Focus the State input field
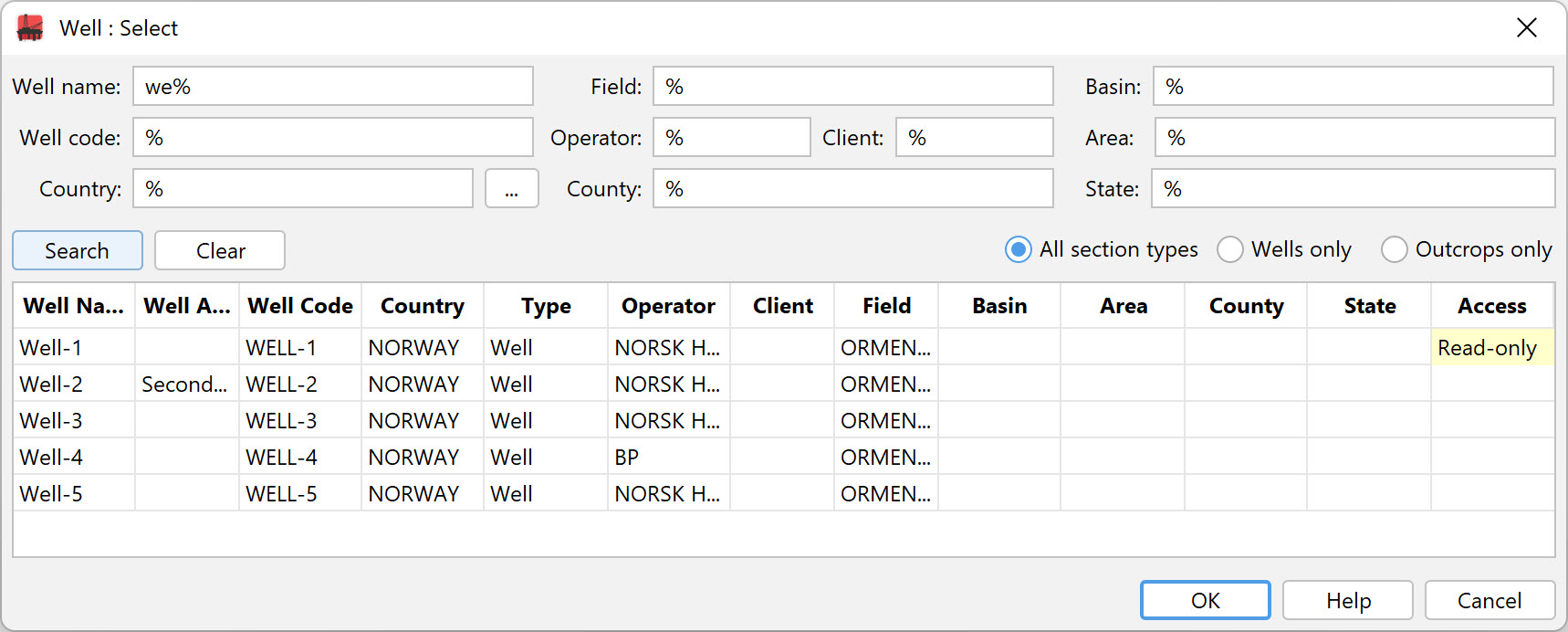The image size is (1568, 632). click(1353, 188)
